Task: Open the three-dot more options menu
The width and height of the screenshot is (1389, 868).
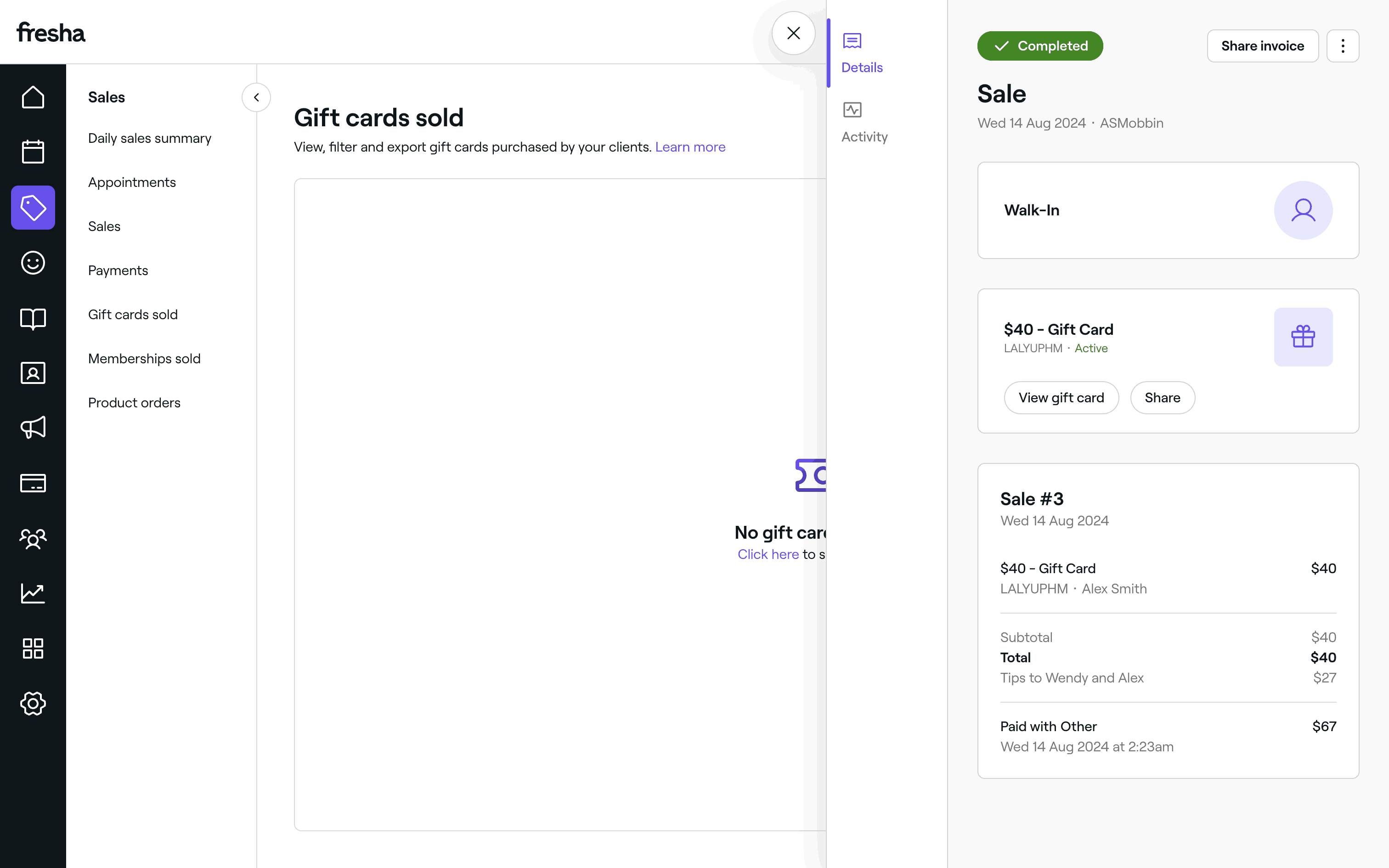Action: click(1343, 46)
